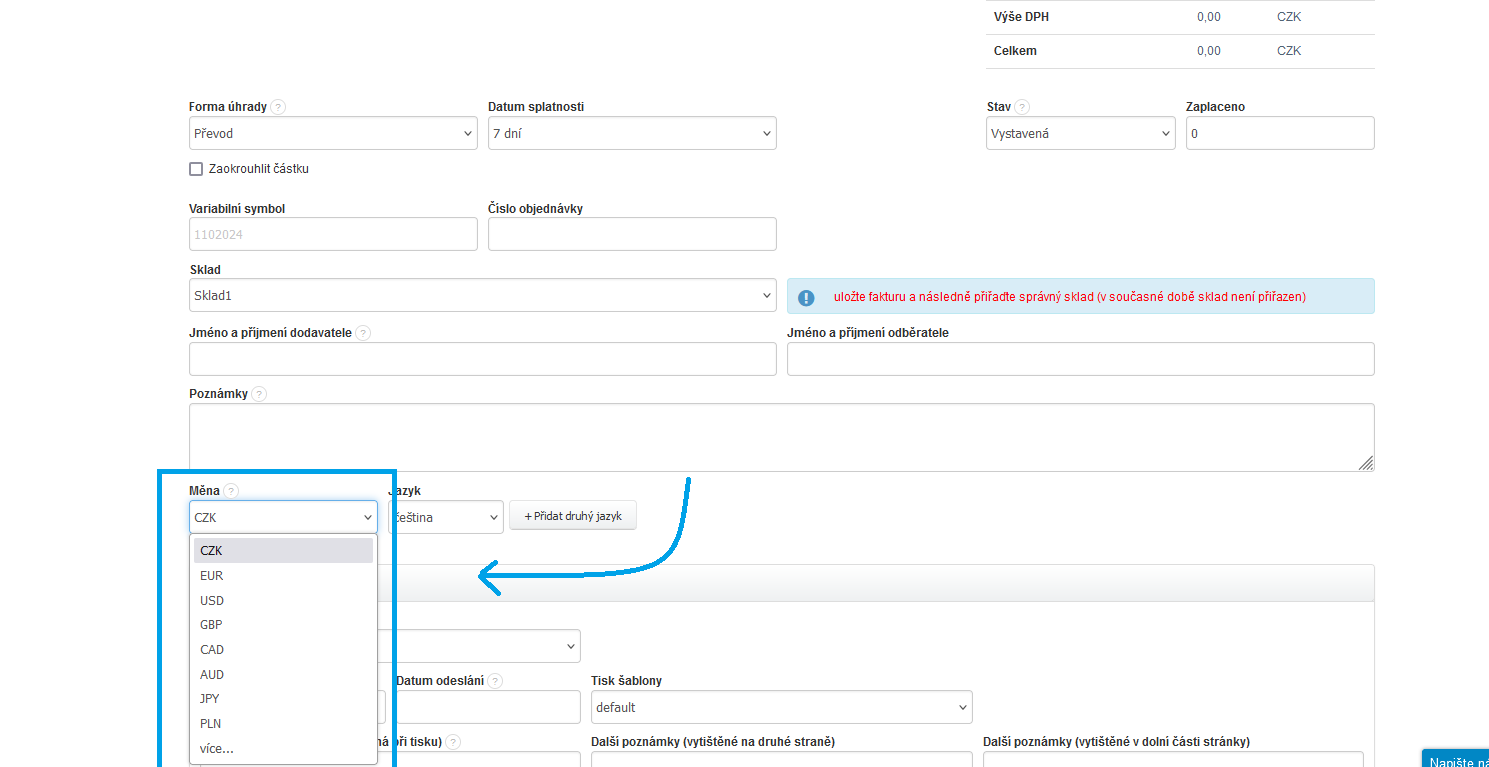Click into the Číslo objednávky field
The width and height of the screenshot is (1489, 767).
point(632,234)
